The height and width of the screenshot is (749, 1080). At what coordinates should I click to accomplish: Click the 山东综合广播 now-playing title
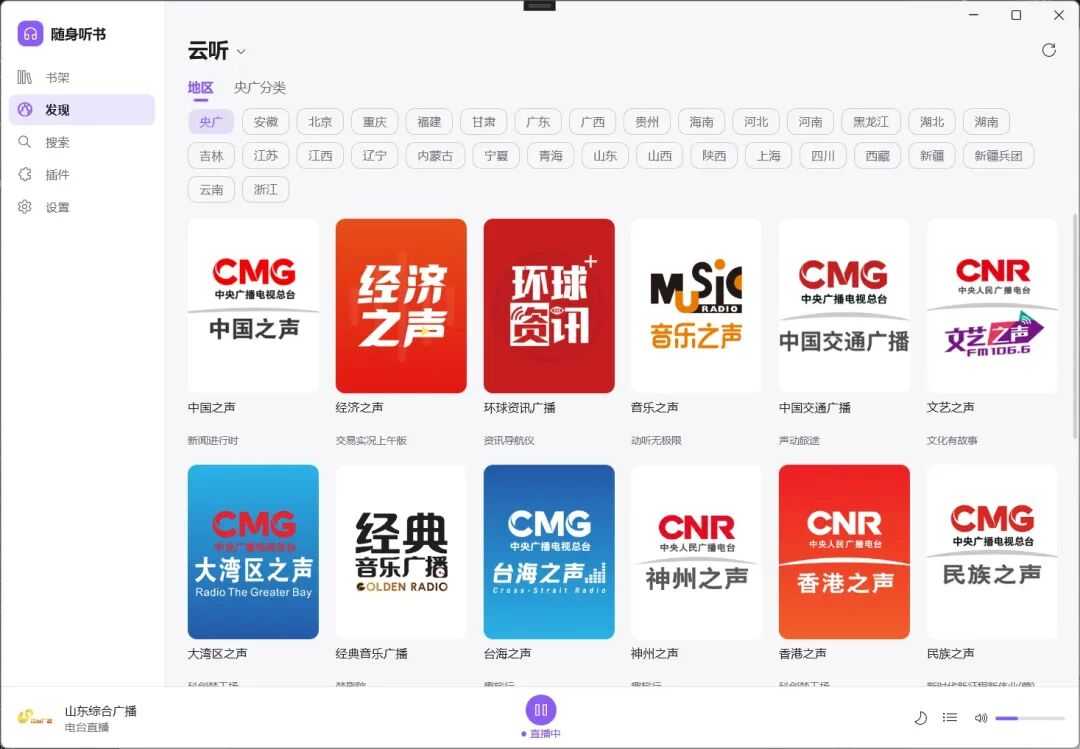coord(101,710)
